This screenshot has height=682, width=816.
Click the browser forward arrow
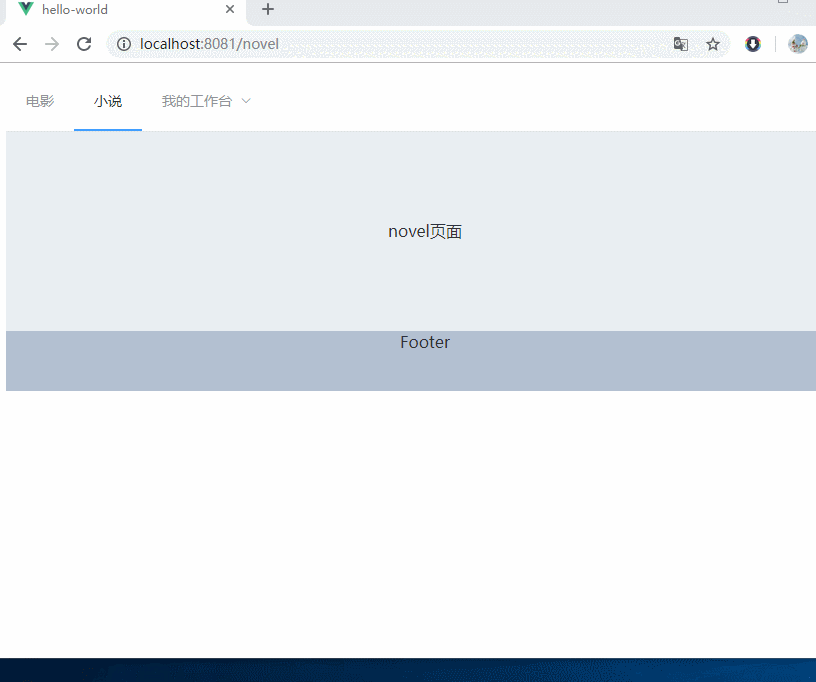(52, 44)
